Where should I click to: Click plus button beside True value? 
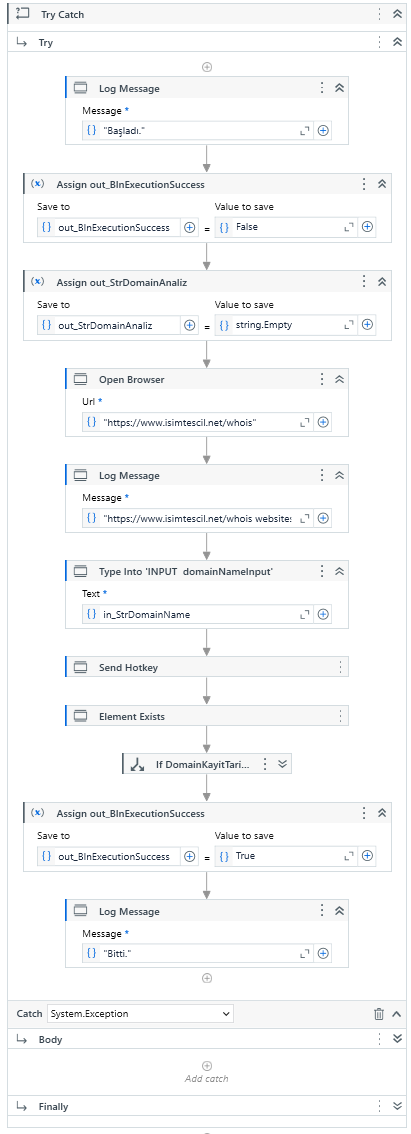point(368,856)
